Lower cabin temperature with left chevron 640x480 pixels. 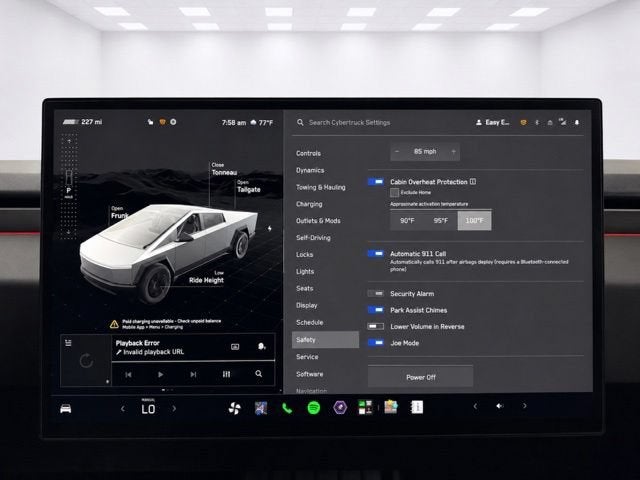point(122,409)
